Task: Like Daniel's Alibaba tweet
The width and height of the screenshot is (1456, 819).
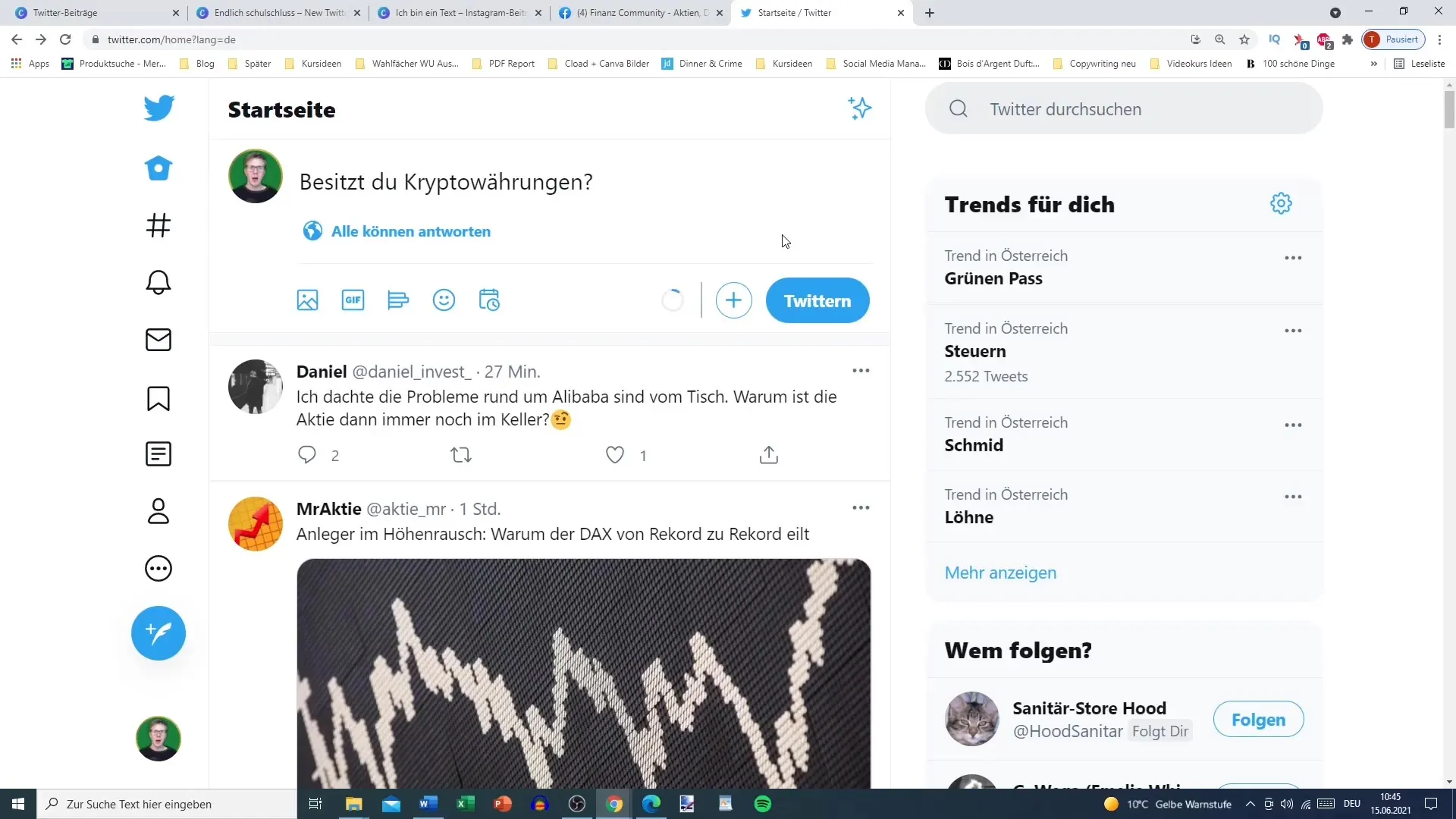Action: (x=615, y=455)
